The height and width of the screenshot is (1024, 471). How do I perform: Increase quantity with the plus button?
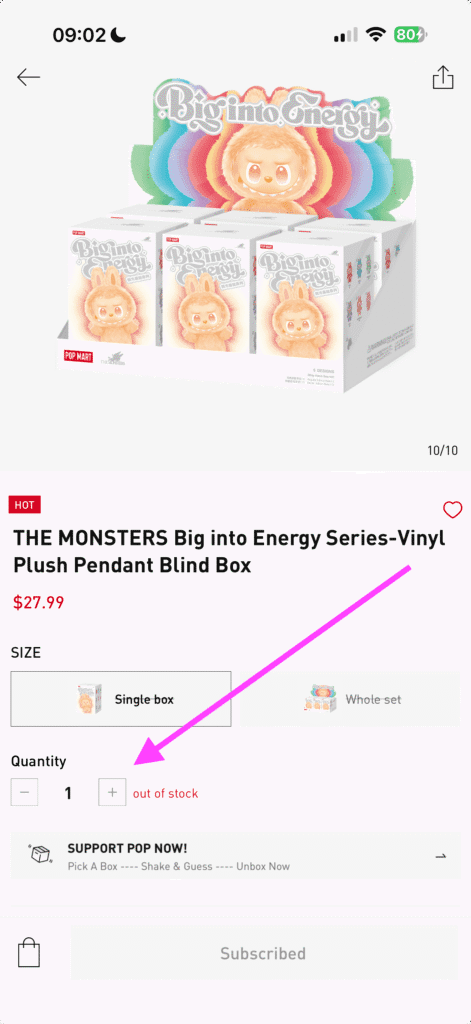[x=112, y=793]
